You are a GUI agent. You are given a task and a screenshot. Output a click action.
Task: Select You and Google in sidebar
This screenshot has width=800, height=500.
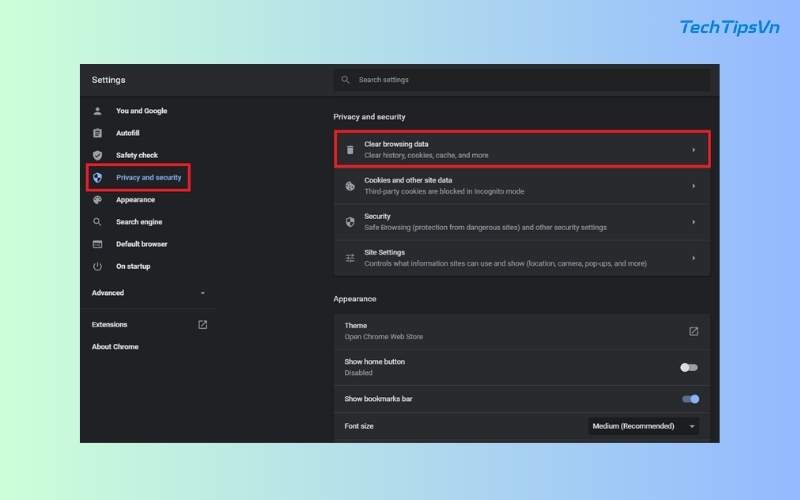coord(141,111)
